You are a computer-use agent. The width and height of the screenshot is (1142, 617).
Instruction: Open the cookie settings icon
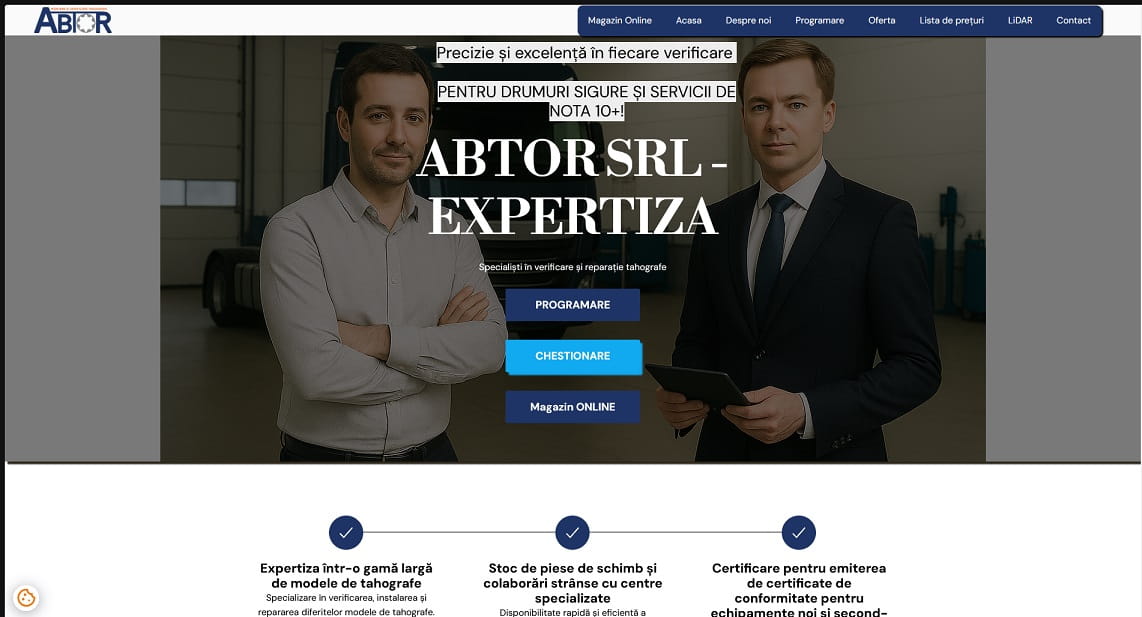[x=26, y=598]
